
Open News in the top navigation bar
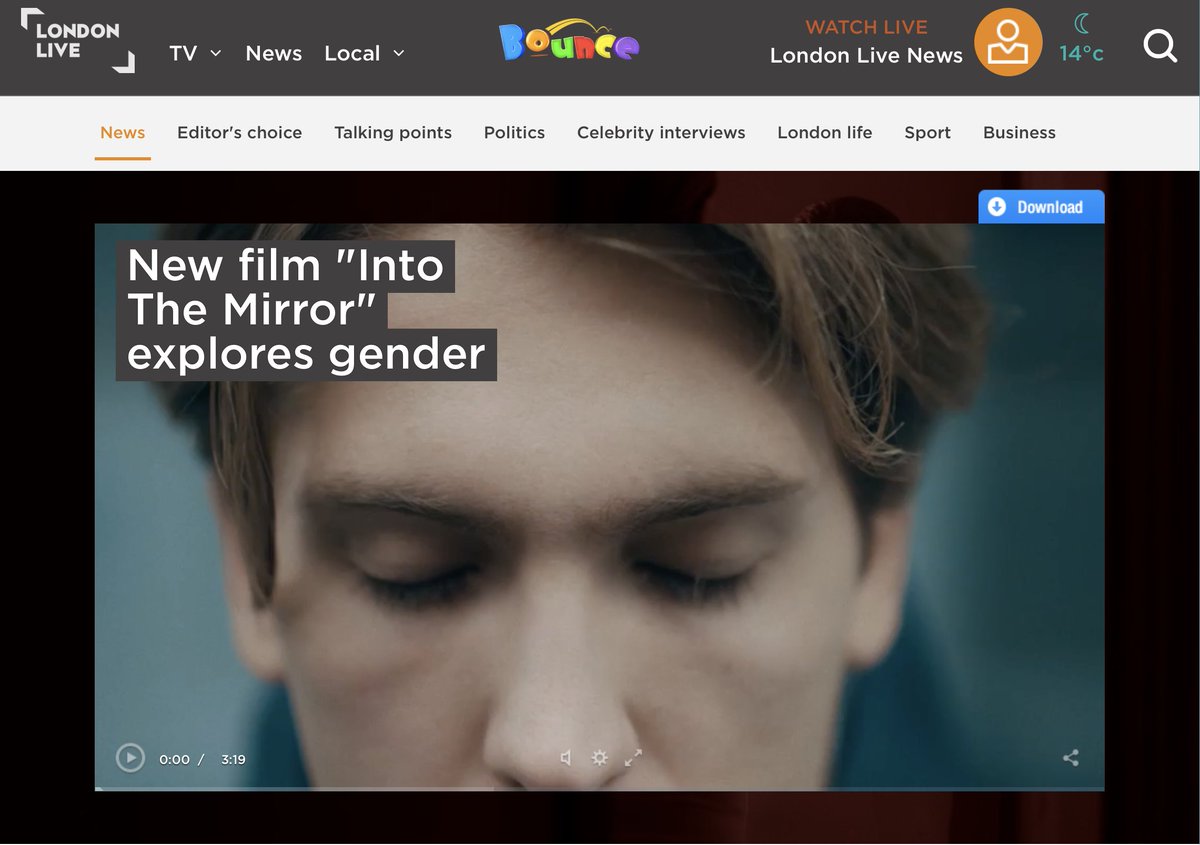(x=273, y=53)
